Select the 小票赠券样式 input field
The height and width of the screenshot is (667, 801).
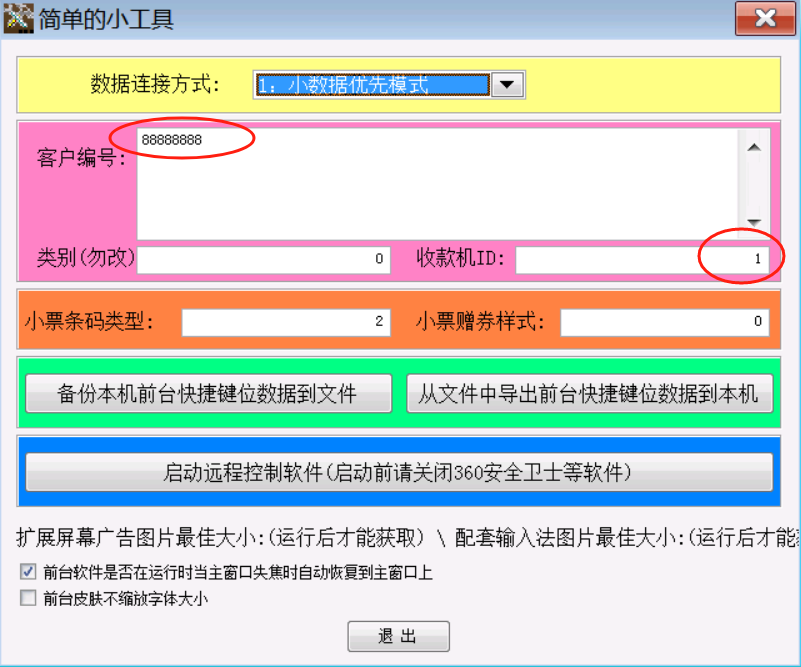[664, 322]
